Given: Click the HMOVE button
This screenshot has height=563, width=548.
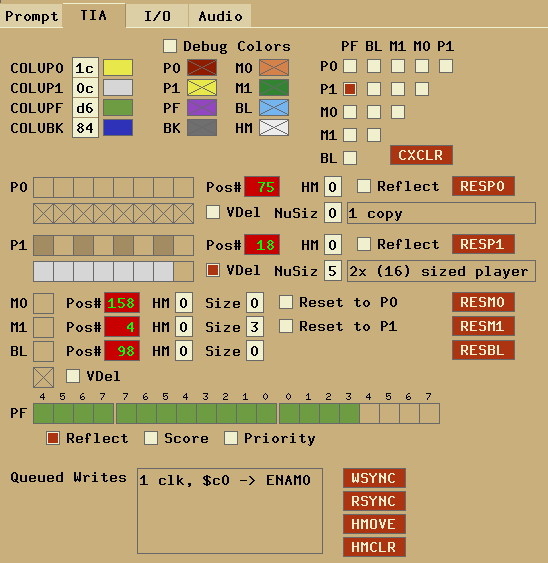Looking at the screenshot, I should pos(374,524).
